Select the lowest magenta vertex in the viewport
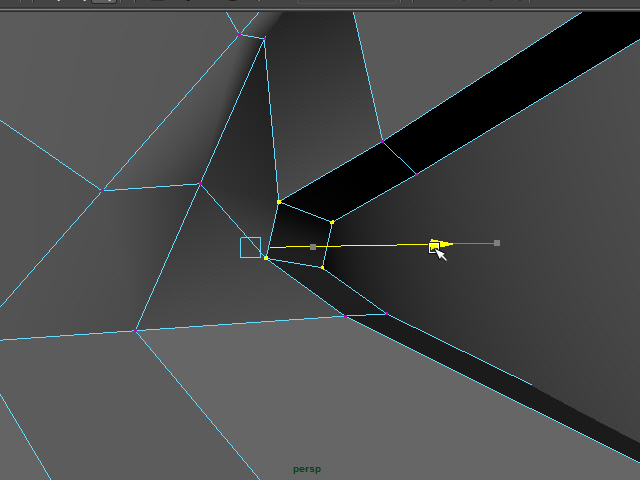The height and width of the screenshot is (480, 640). click(x=135, y=331)
